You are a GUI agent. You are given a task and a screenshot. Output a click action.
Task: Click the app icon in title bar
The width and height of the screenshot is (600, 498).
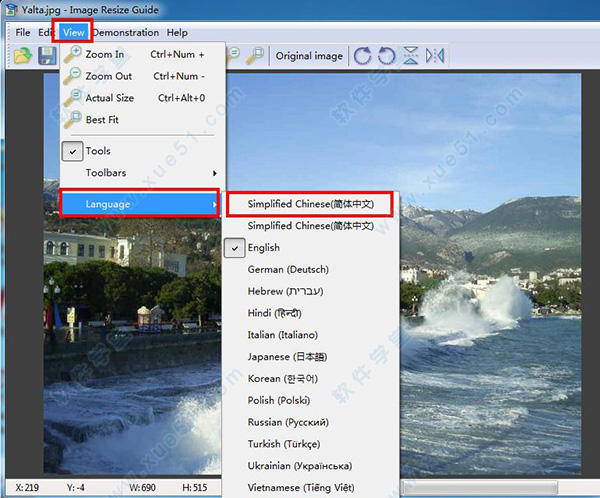point(12,10)
